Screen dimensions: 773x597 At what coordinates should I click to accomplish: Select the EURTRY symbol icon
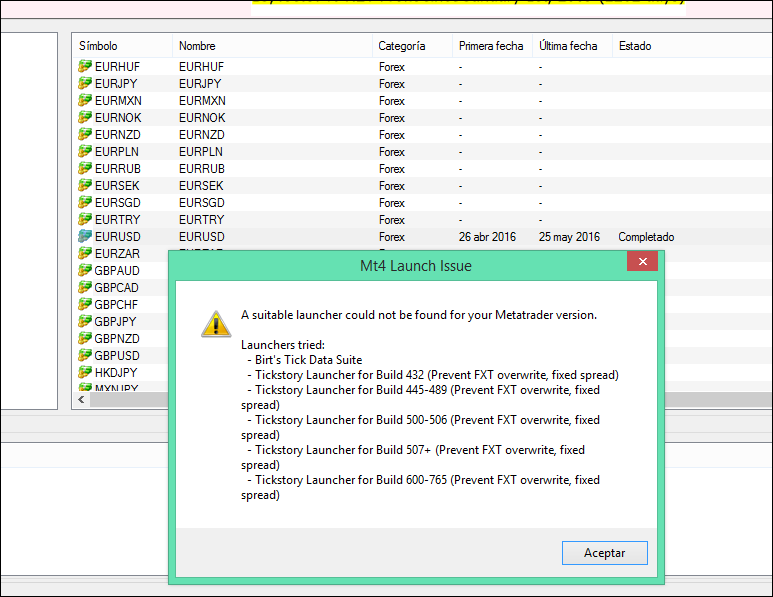pyautogui.click(x=85, y=220)
